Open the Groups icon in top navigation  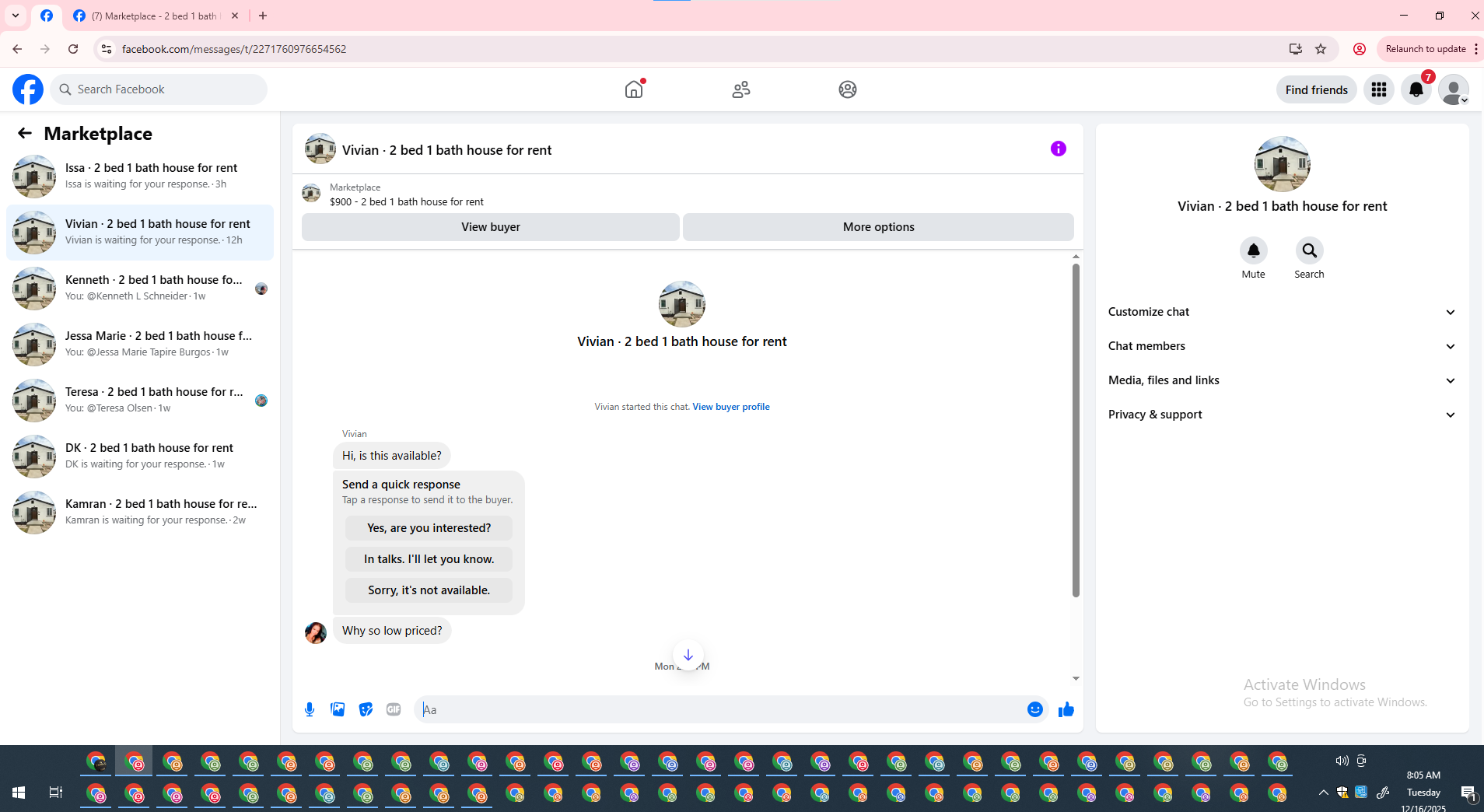(848, 89)
